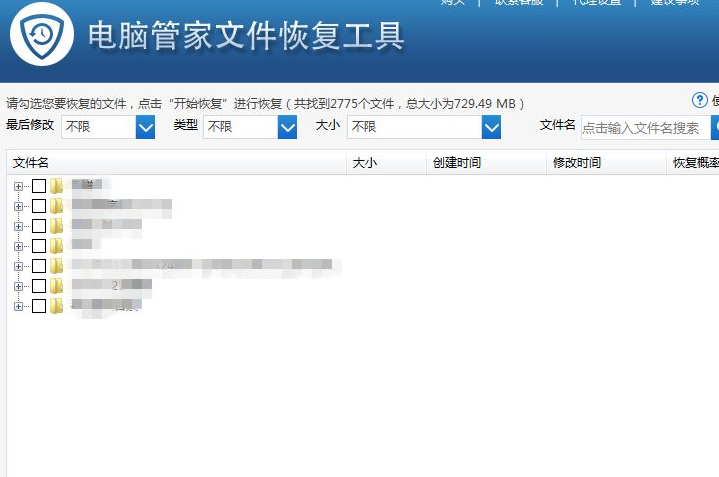Click the blue search button beside 文件名 field

pyautogui.click(x=715, y=127)
